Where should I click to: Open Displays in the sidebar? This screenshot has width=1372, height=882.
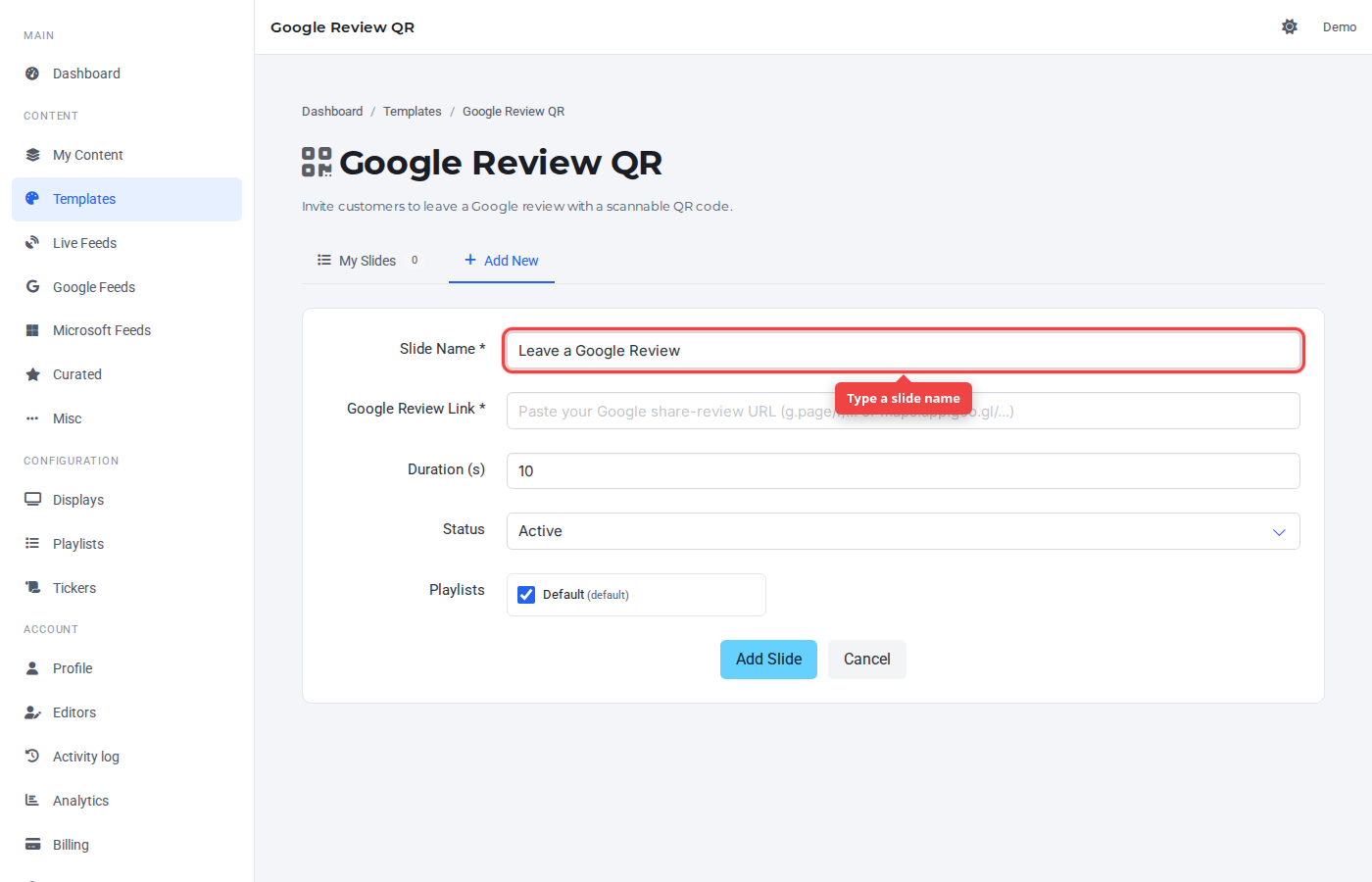pos(126,500)
